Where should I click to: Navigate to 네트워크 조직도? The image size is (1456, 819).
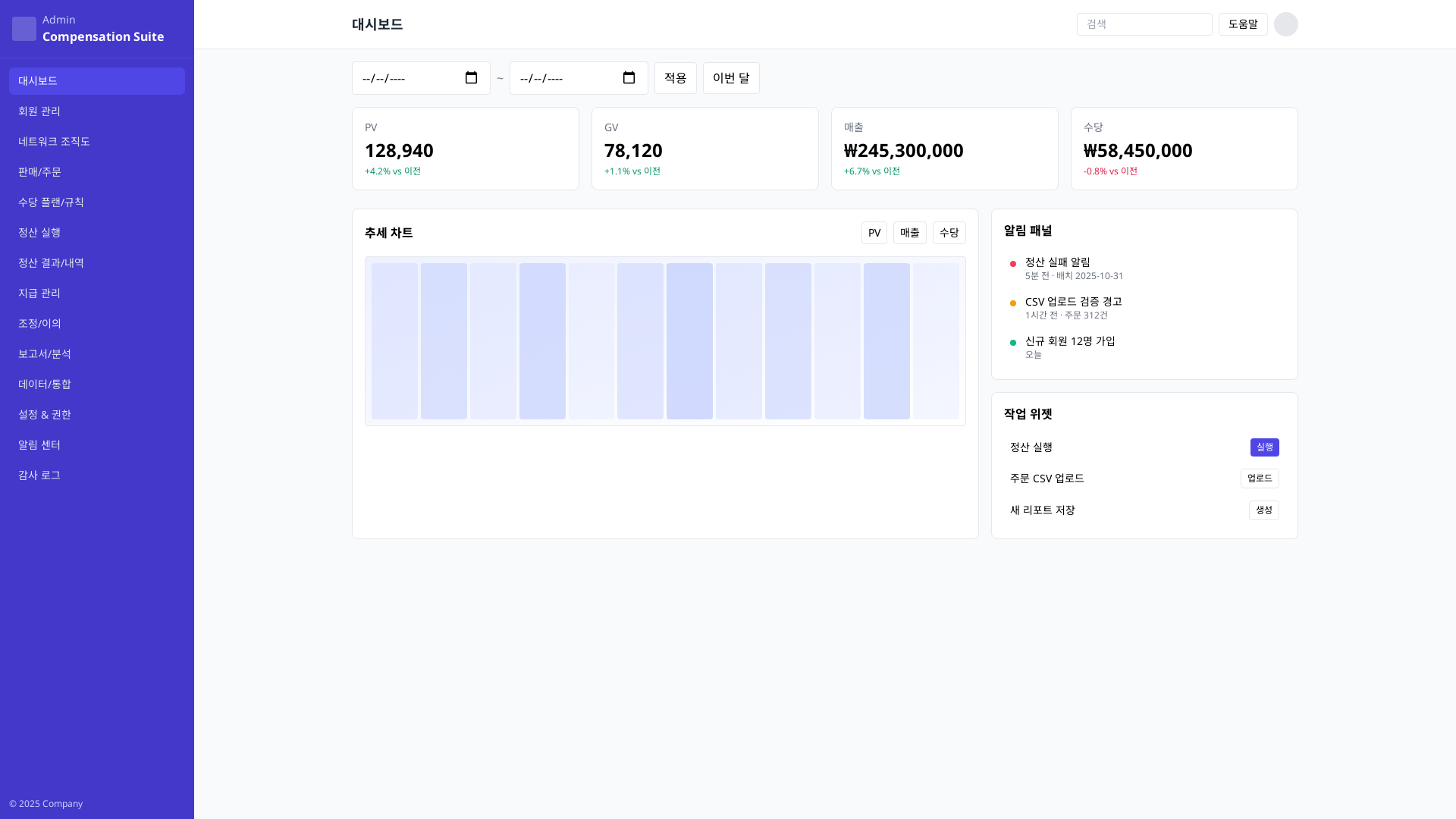tap(96, 141)
